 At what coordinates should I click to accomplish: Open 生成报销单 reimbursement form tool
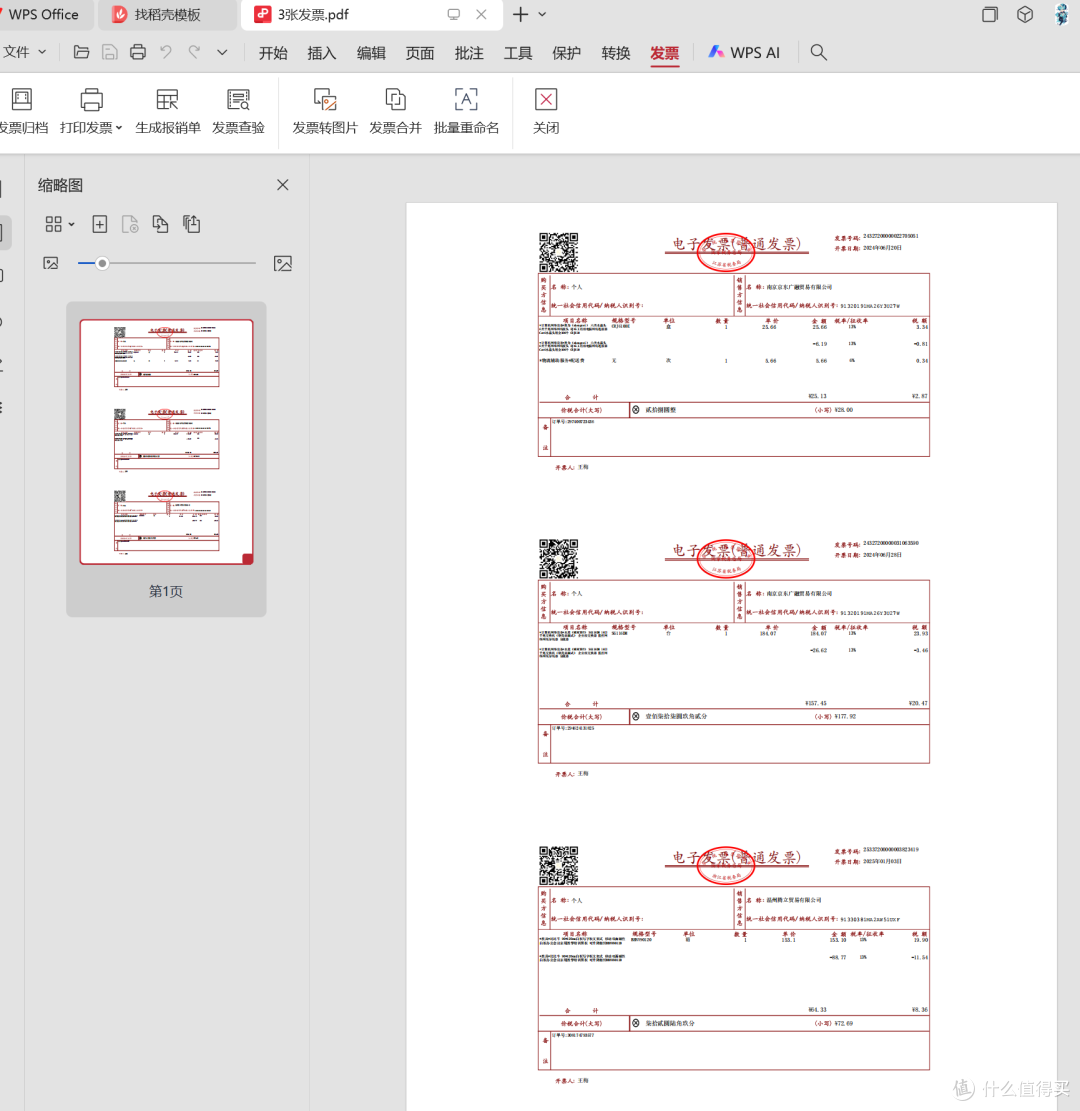167,111
